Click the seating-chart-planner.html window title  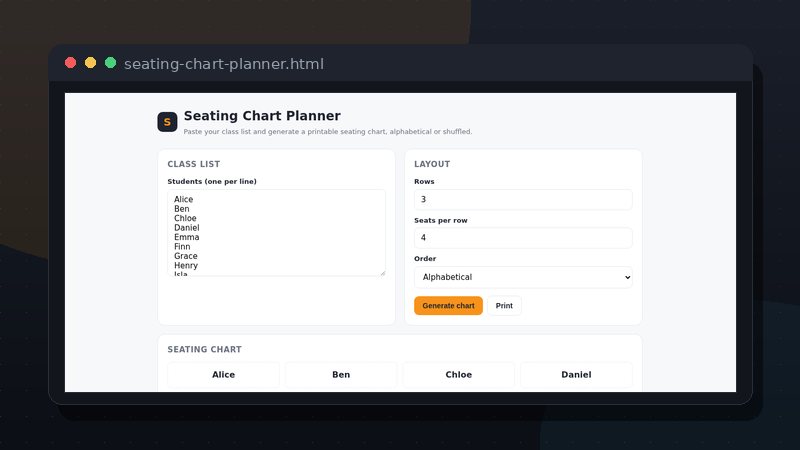224,64
